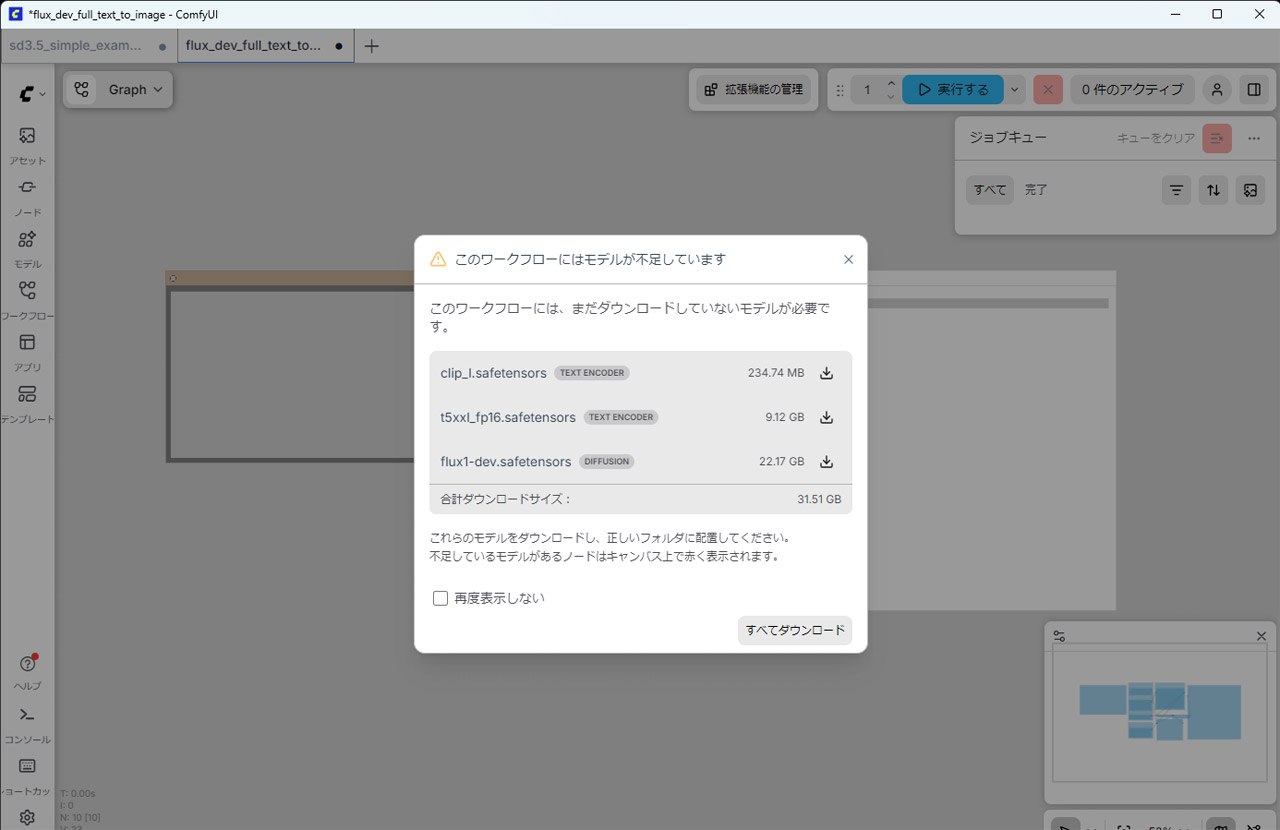Increase the batch count with up arrow
Image resolution: width=1280 pixels, height=830 pixels.
pyautogui.click(x=891, y=82)
